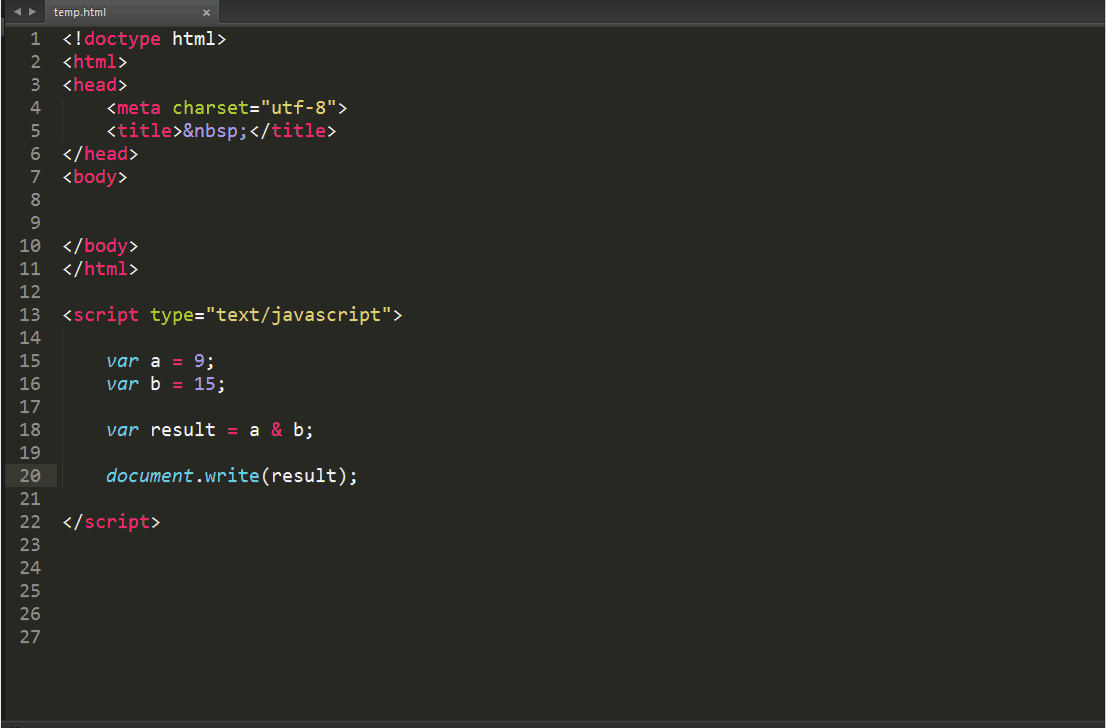Click the type attribute on line 13
Screen dimensions: 1106x728
pyautogui.click(x=172, y=315)
